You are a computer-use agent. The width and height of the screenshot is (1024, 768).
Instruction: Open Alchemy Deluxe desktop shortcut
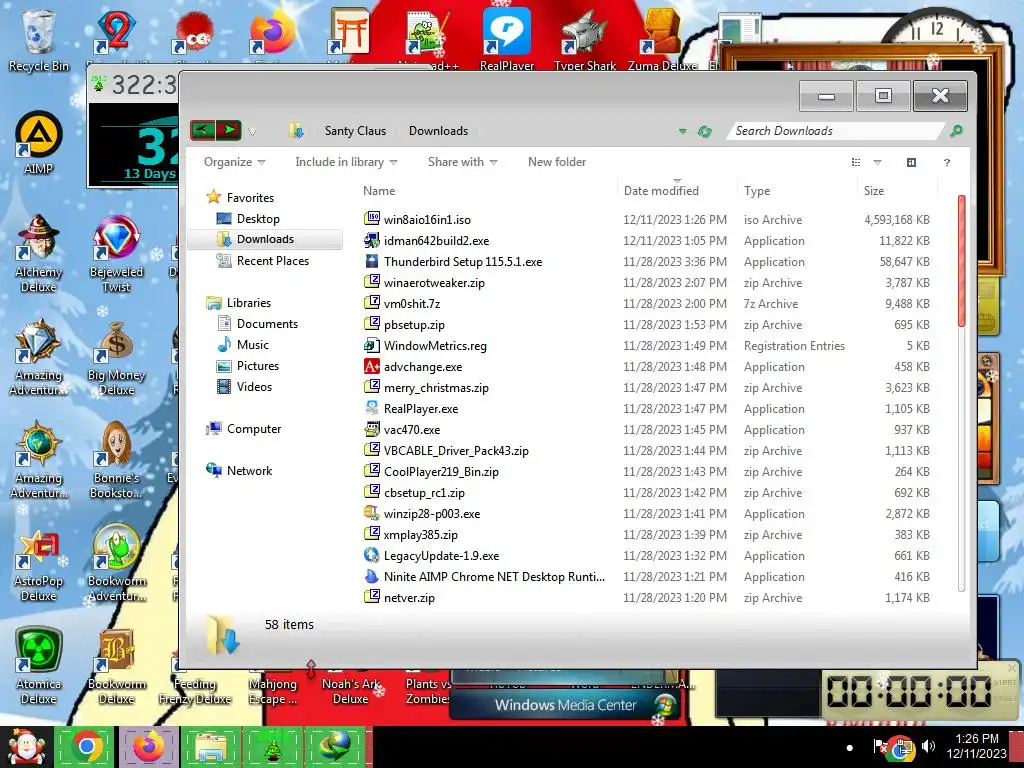(39, 253)
